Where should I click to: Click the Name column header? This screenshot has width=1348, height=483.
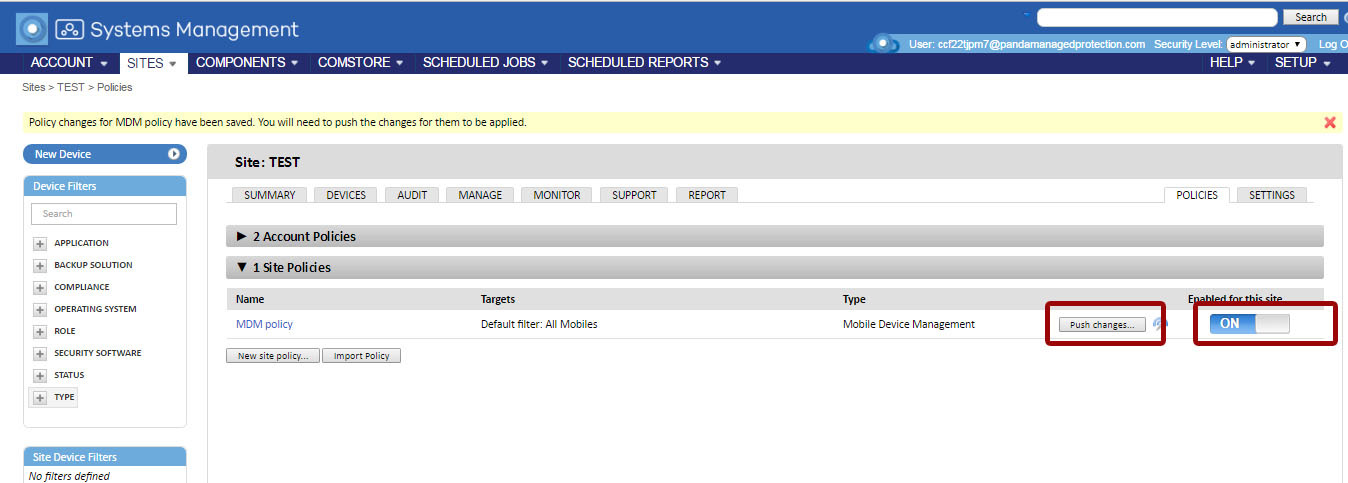(250, 299)
